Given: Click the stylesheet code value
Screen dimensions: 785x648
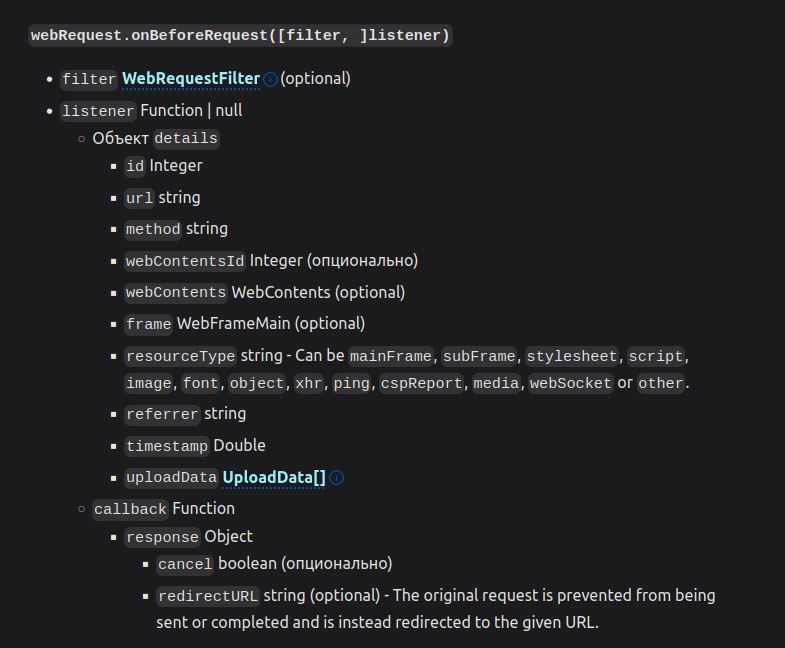Looking at the screenshot, I should (x=572, y=356).
